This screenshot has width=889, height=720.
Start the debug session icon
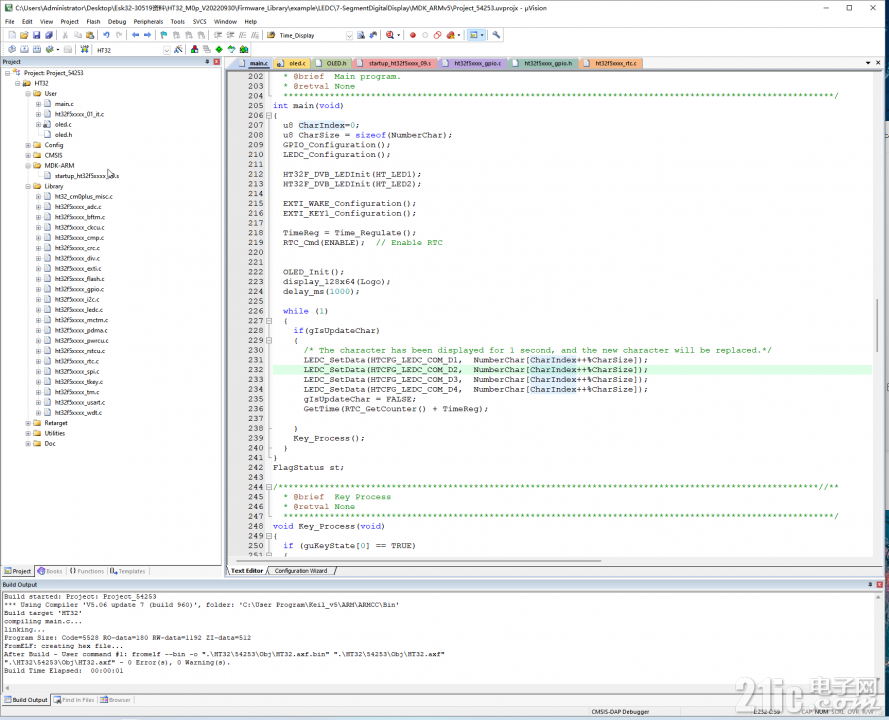point(390,35)
